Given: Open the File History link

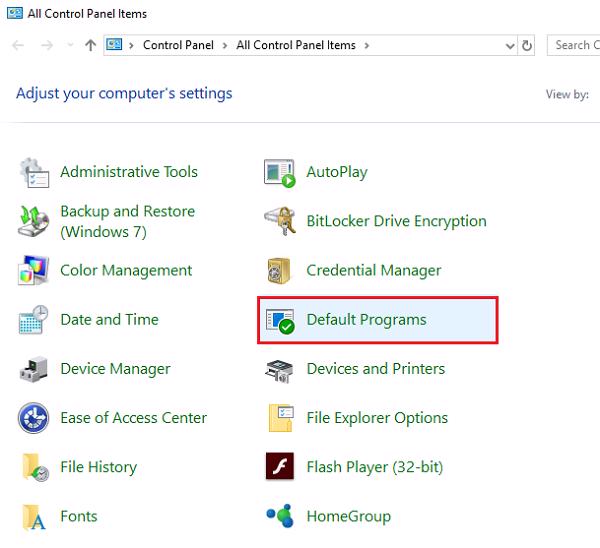Looking at the screenshot, I should pyautogui.click(x=98, y=467).
